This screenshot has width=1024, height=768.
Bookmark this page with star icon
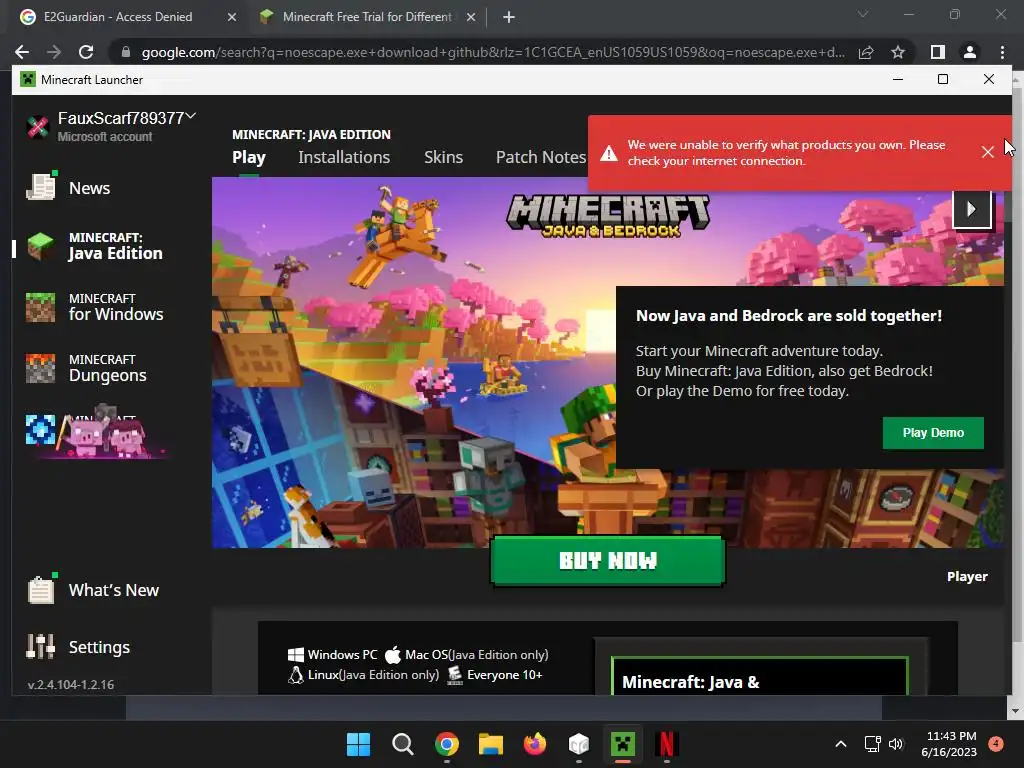click(x=898, y=52)
